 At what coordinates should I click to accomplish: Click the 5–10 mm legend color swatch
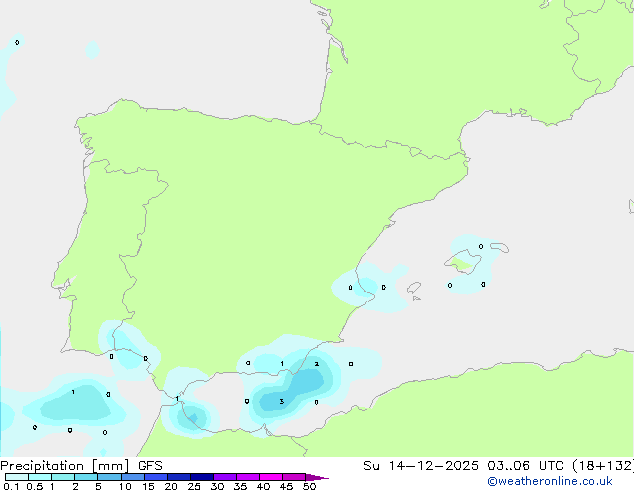tap(109, 477)
